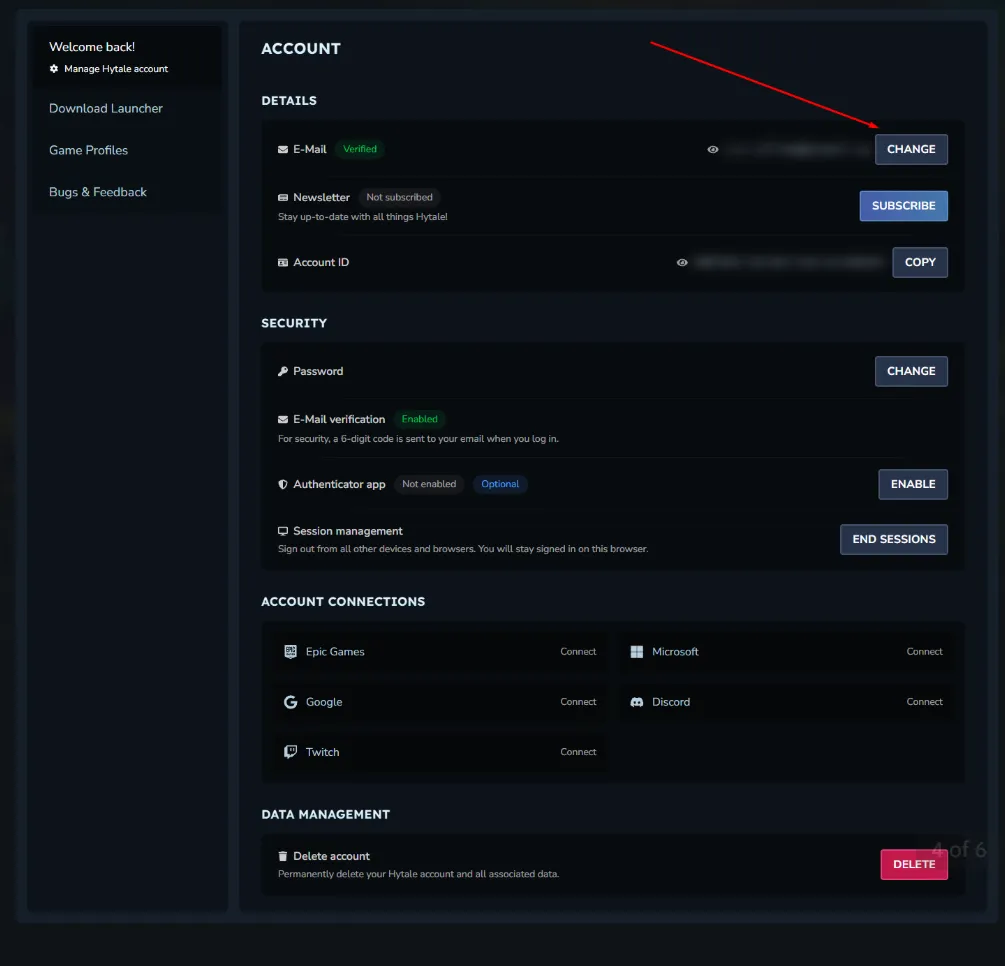Click the red Delete account button

point(913,864)
